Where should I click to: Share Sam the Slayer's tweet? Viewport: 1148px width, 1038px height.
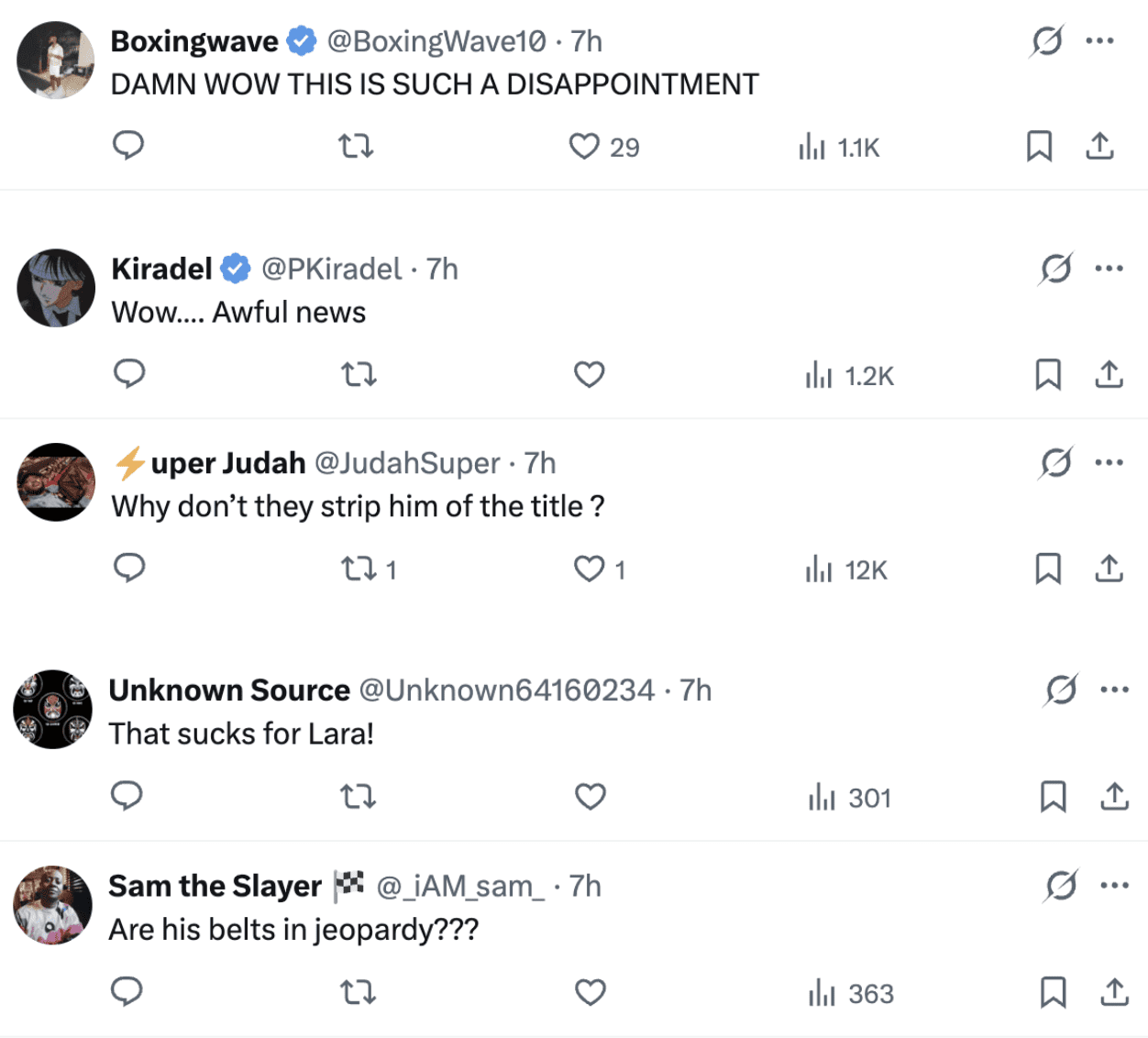click(x=1114, y=992)
